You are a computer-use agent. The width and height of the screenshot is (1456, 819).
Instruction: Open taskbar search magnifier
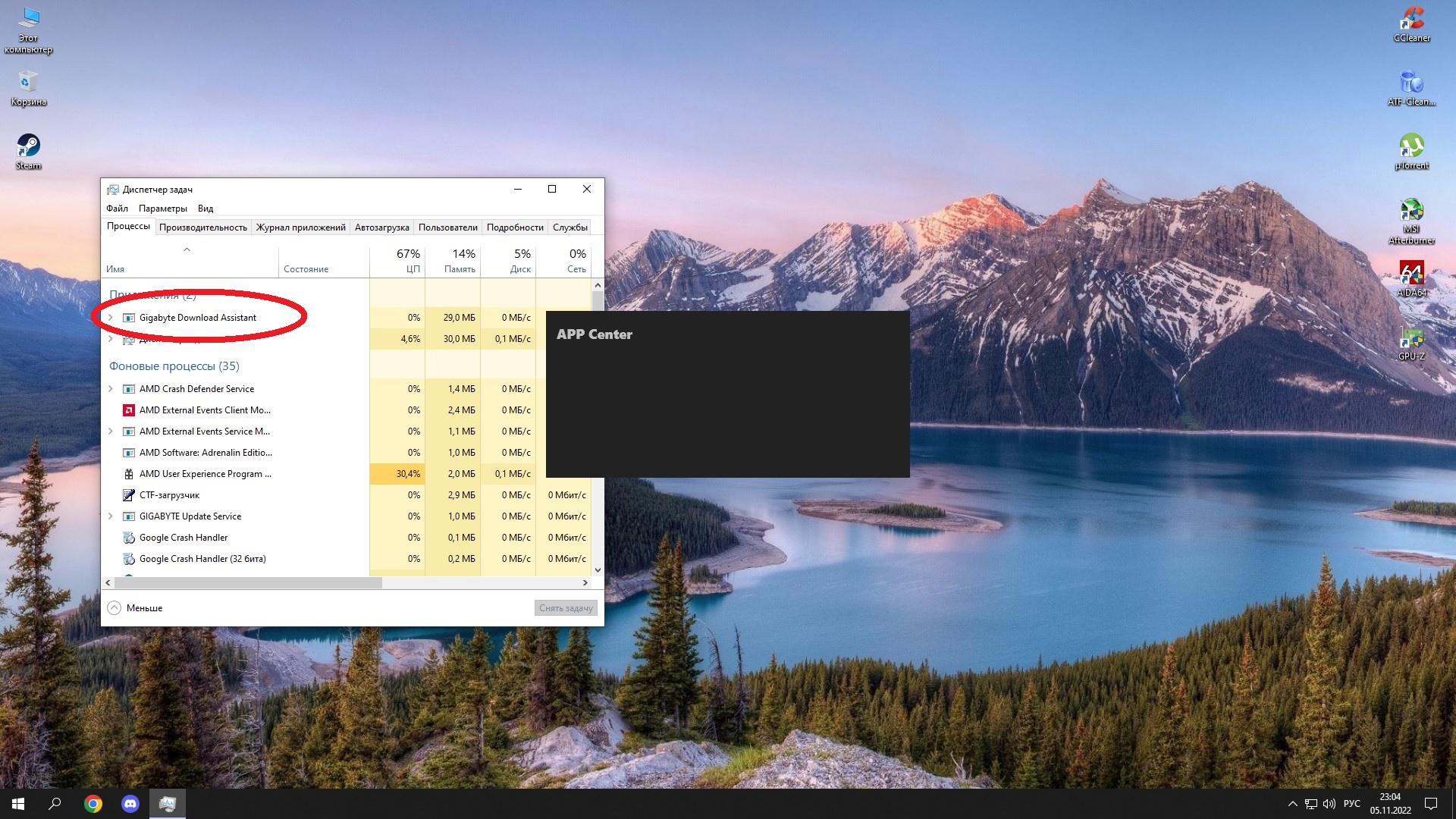click(55, 804)
